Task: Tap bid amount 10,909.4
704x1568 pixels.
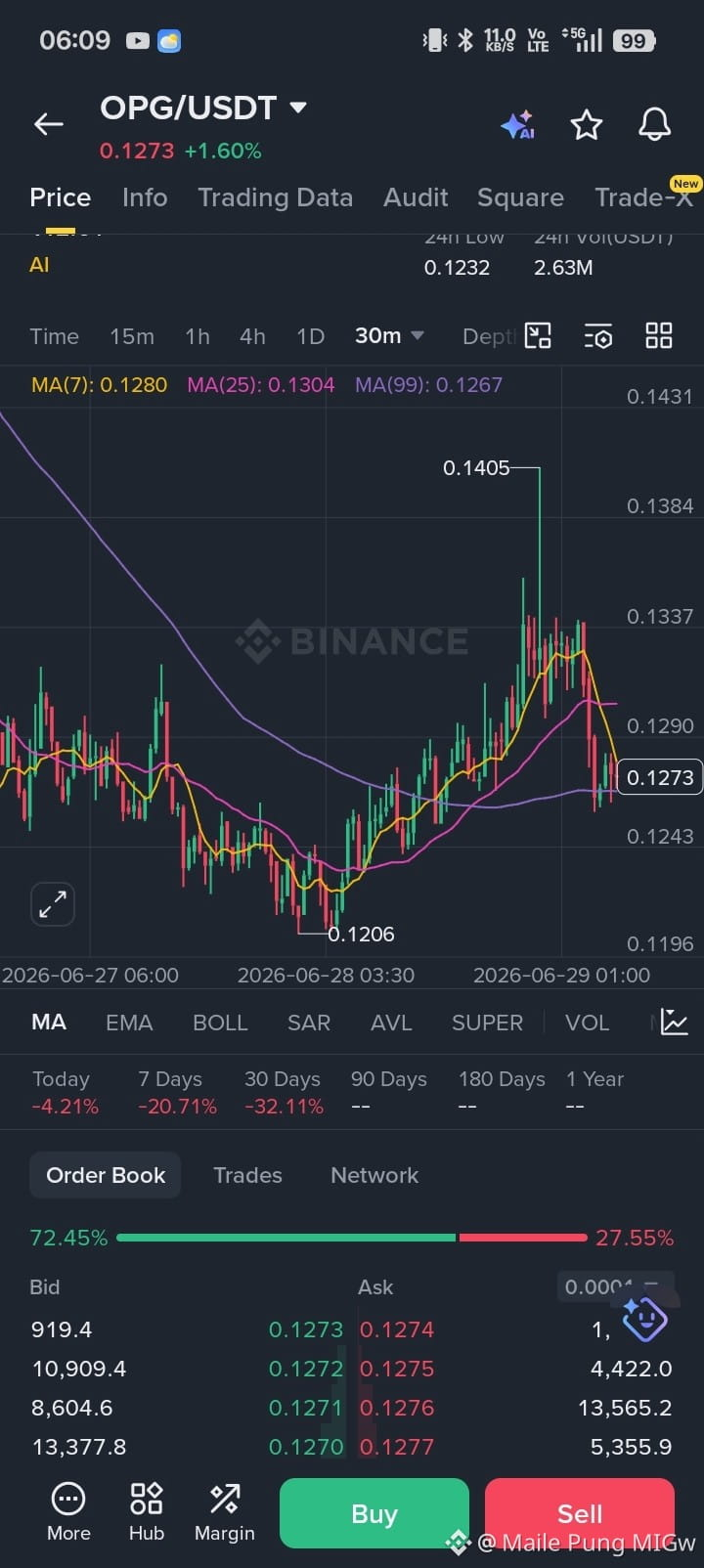Action: point(79,1369)
